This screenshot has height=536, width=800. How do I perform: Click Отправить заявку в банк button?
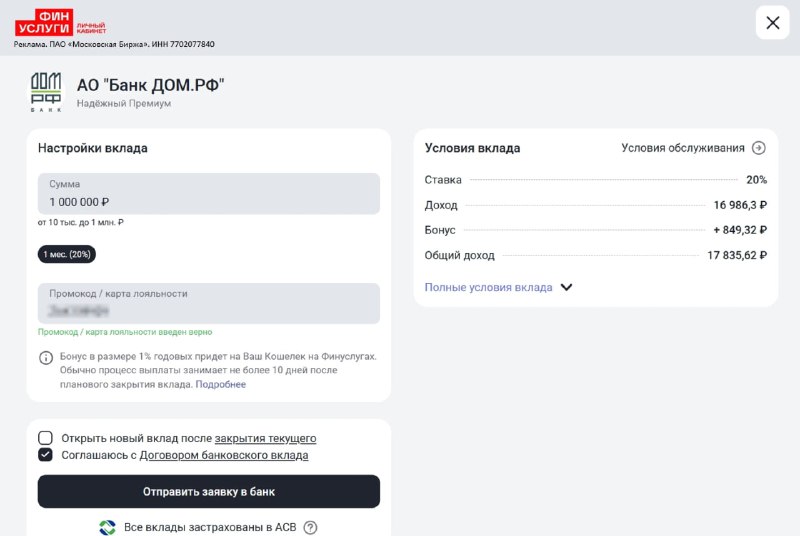209,492
